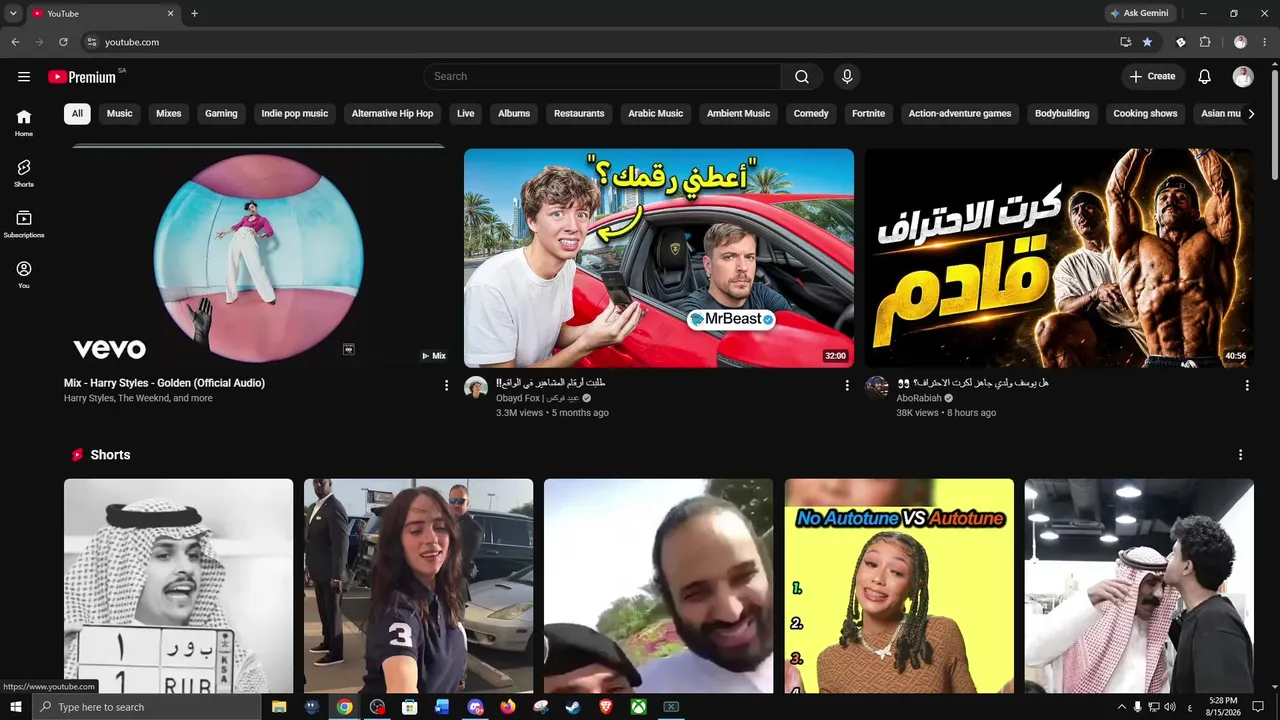Open Chrome tab search dropdown
This screenshot has width=1280, height=720.
13,14
